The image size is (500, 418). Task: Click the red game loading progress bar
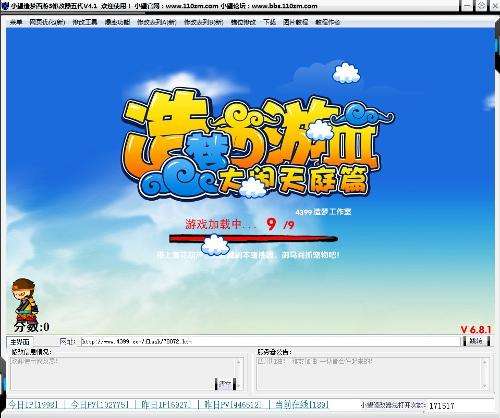click(253, 239)
